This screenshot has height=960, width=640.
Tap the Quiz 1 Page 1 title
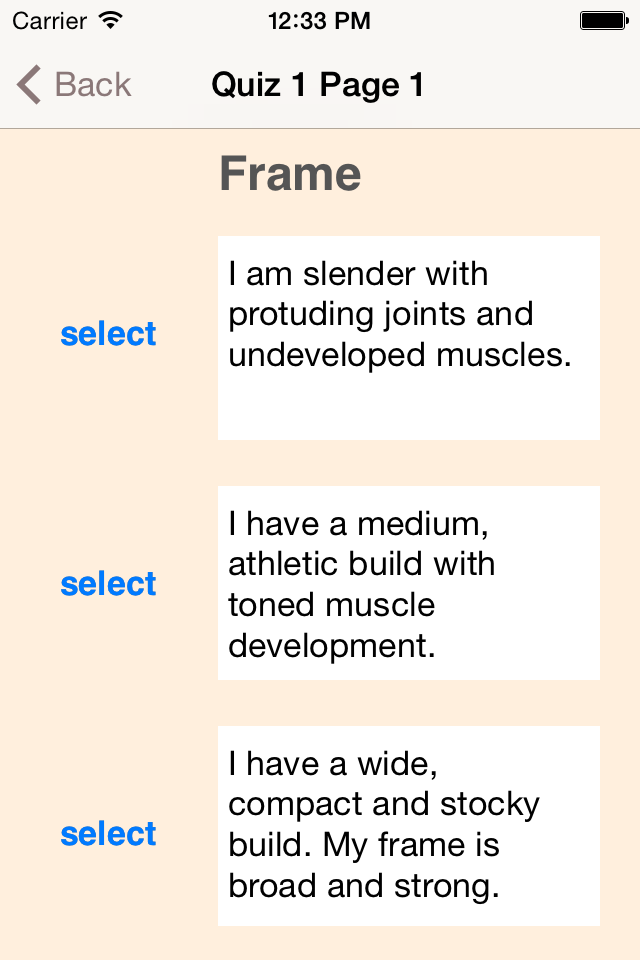318,85
